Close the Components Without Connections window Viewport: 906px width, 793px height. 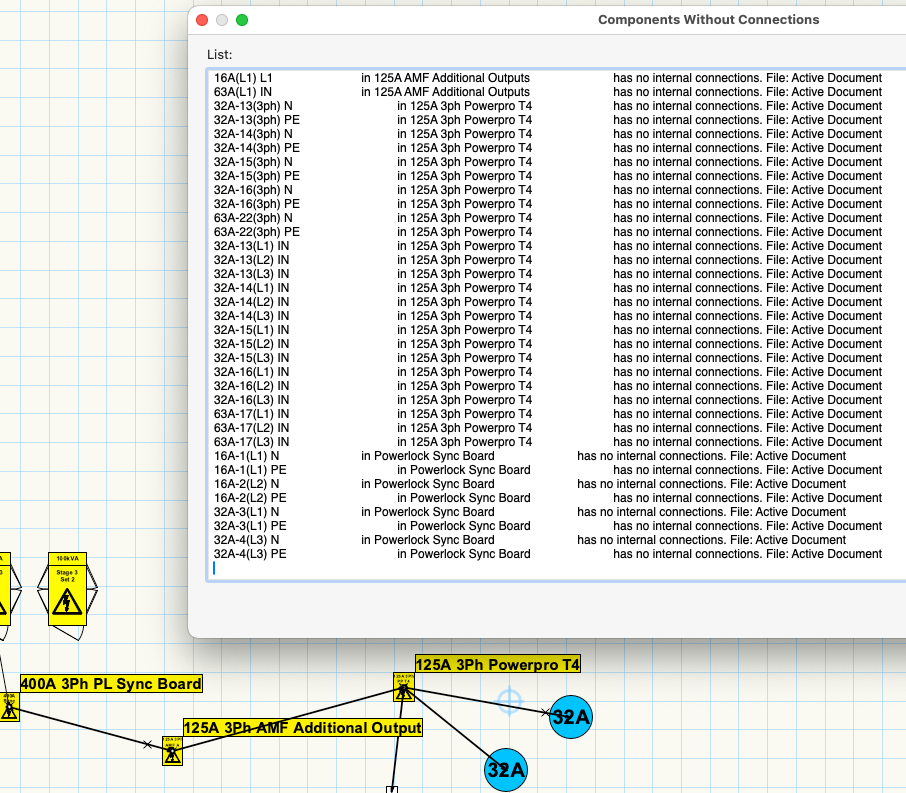tap(202, 20)
